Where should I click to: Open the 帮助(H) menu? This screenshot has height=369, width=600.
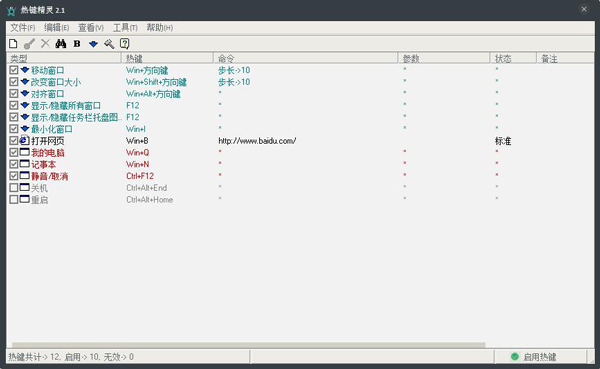coord(160,28)
